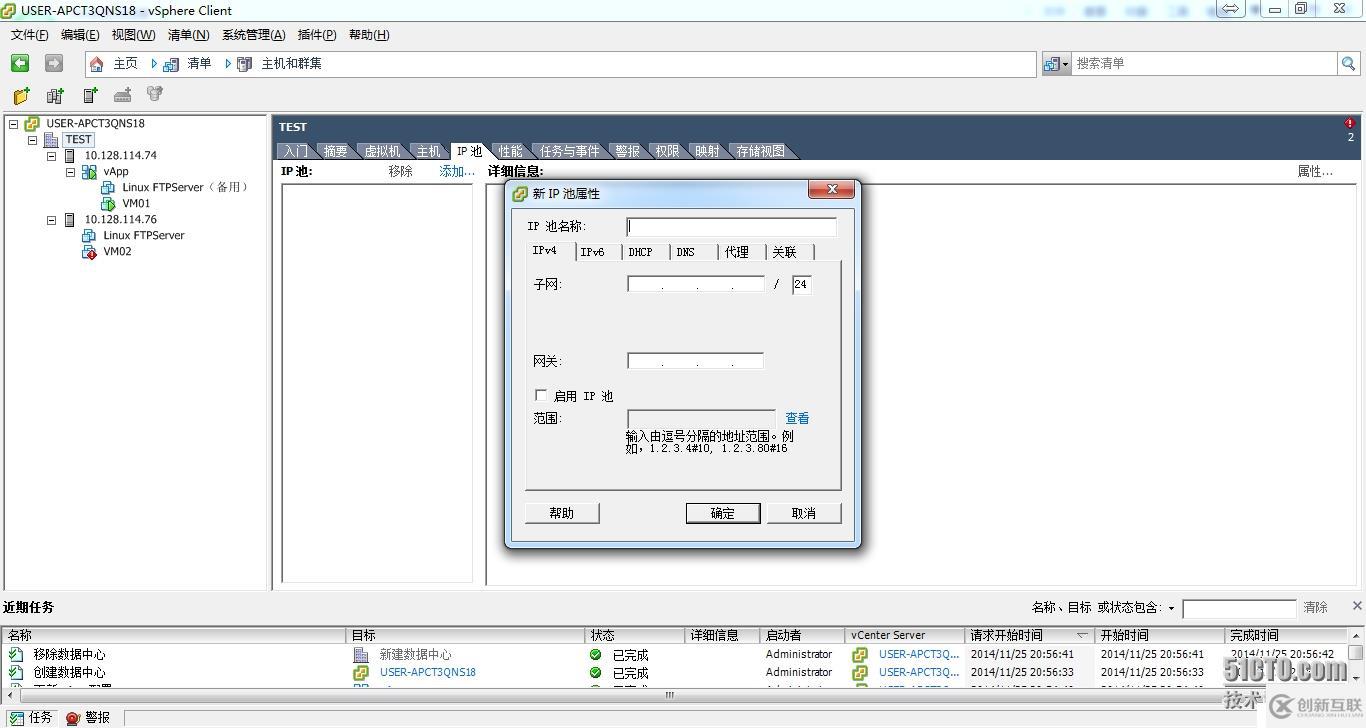Collapse the vApp node

[71, 172]
